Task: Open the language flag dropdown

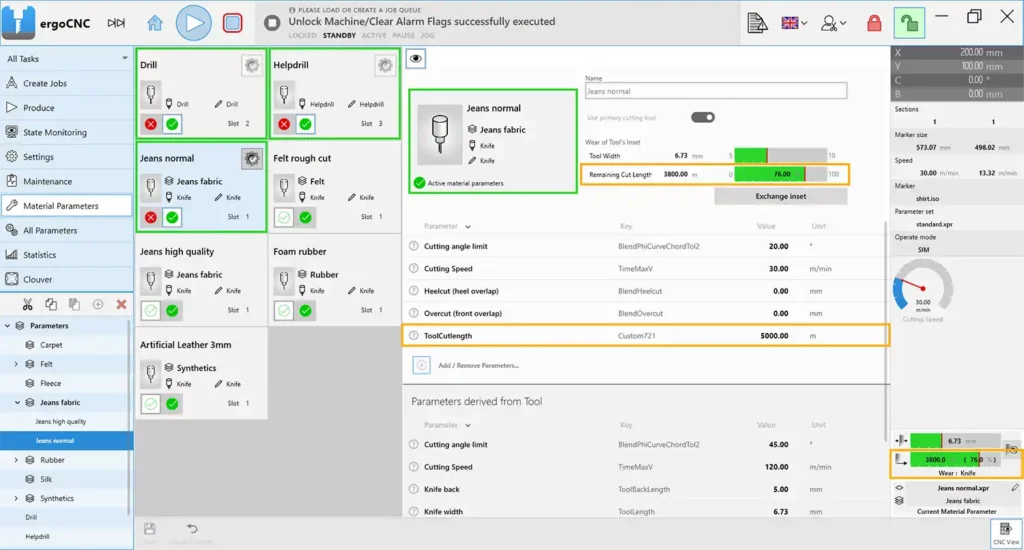Action: [x=794, y=23]
